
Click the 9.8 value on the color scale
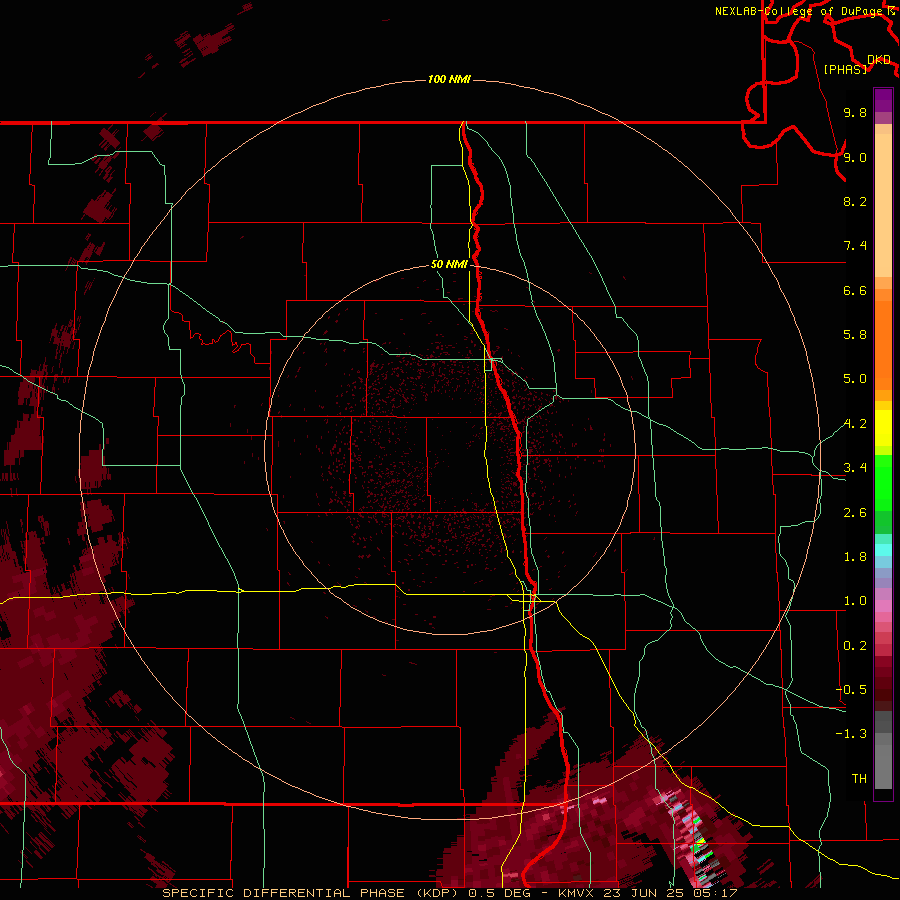[855, 112]
